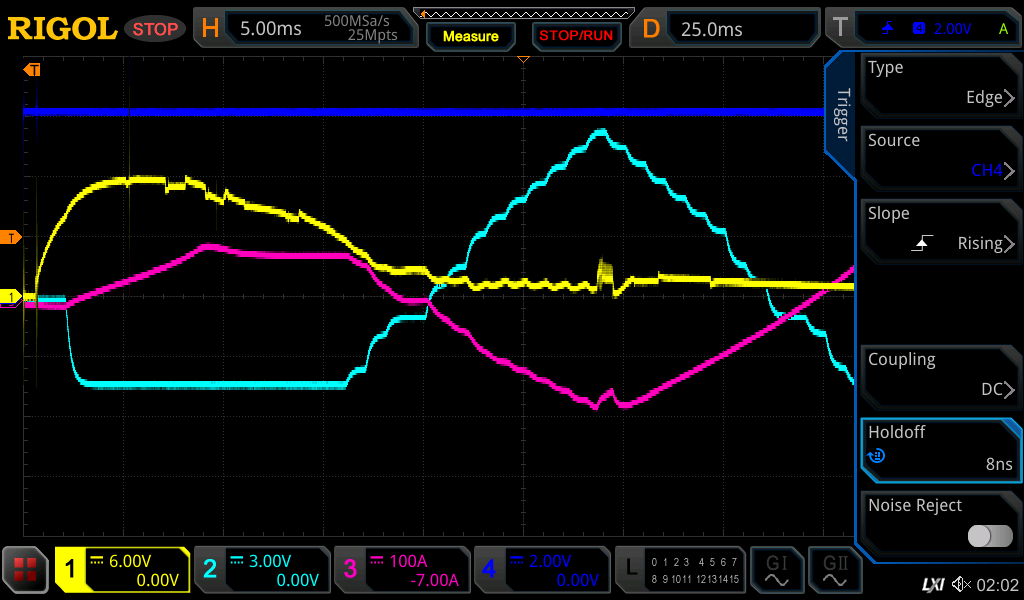Click the GII waveform generator icon
The image size is (1024, 600).
pos(835,570)
